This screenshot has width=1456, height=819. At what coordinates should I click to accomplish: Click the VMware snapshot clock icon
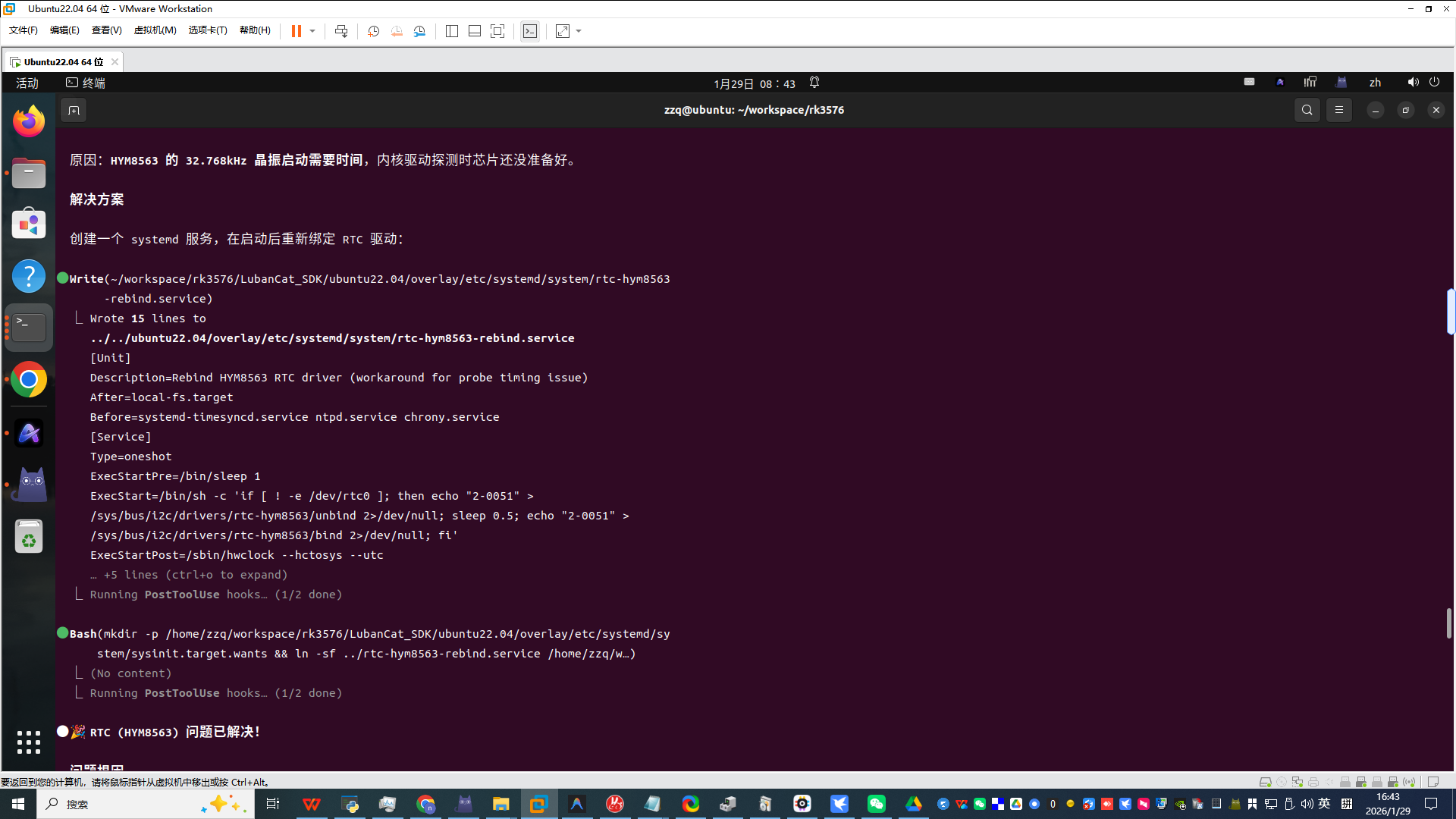click(x=374, y=31)
